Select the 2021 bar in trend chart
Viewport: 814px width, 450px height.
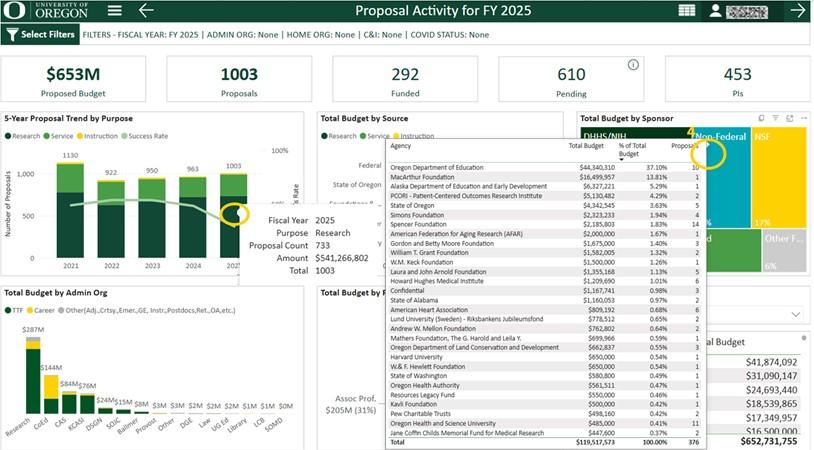pyautogui.click(x=70, y=210)
